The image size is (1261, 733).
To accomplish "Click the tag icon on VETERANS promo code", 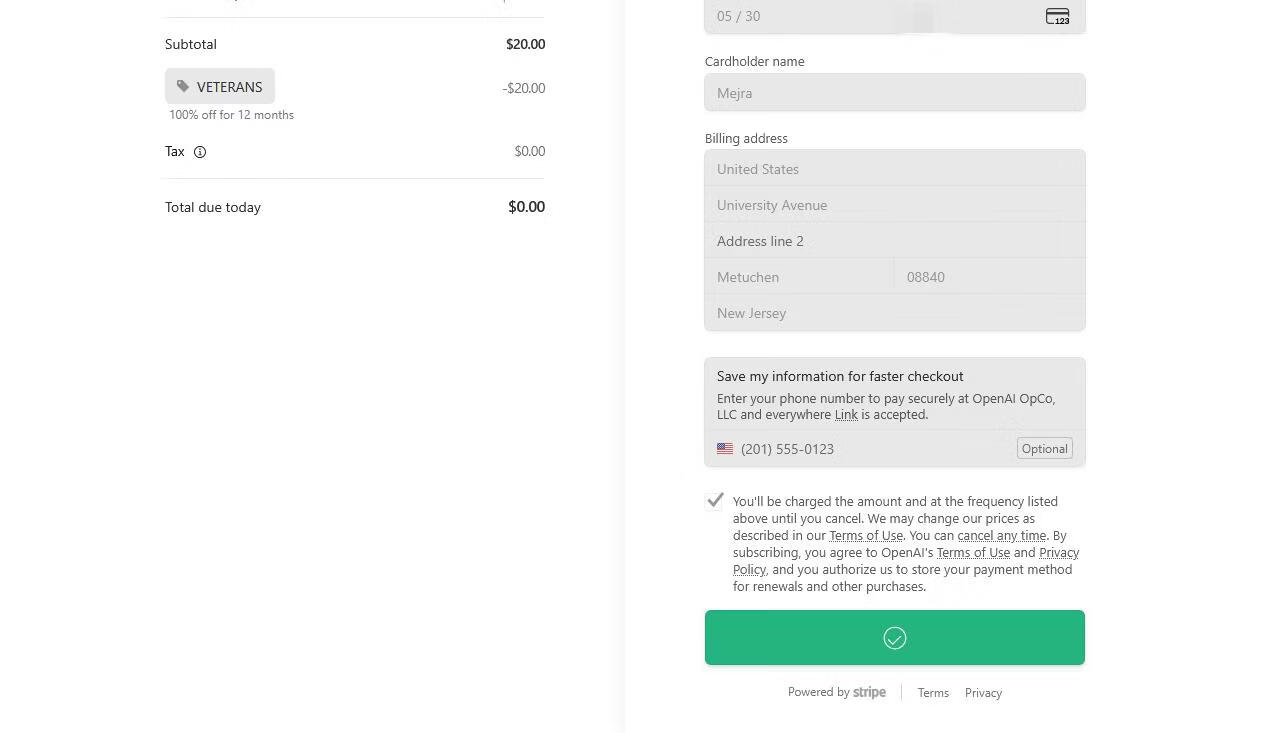I will click(183, 87).
